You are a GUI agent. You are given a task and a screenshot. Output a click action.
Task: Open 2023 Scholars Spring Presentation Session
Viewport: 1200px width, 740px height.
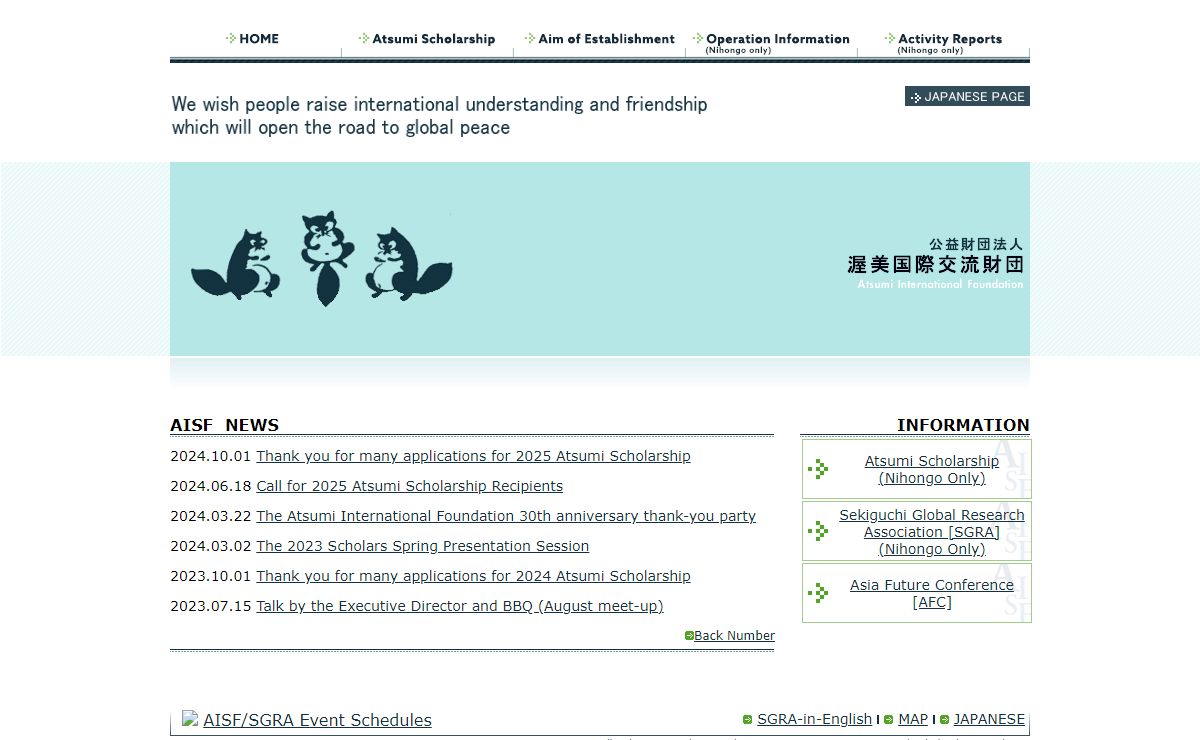(422, 546)
